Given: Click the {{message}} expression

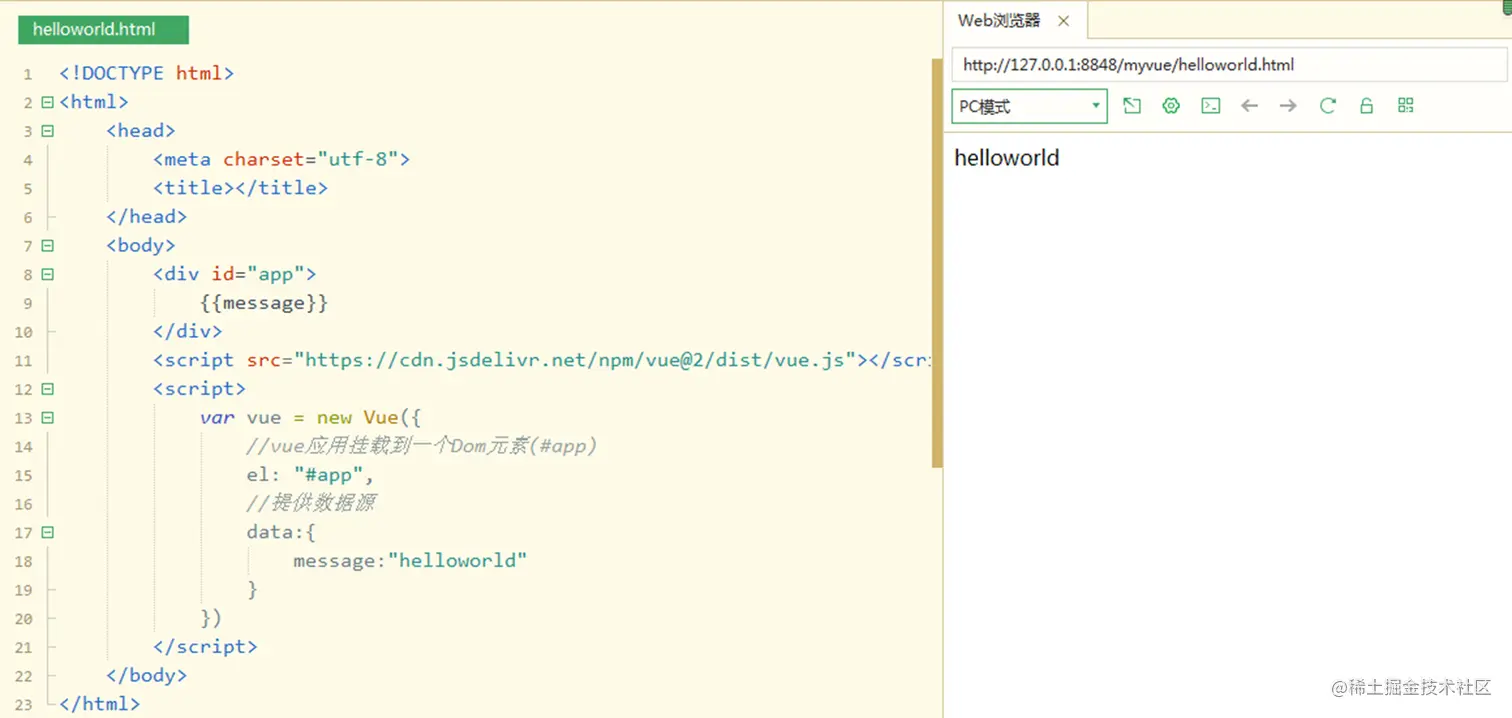Looking at the screenshot, I should pyautogui.click(x=264, y=303).
